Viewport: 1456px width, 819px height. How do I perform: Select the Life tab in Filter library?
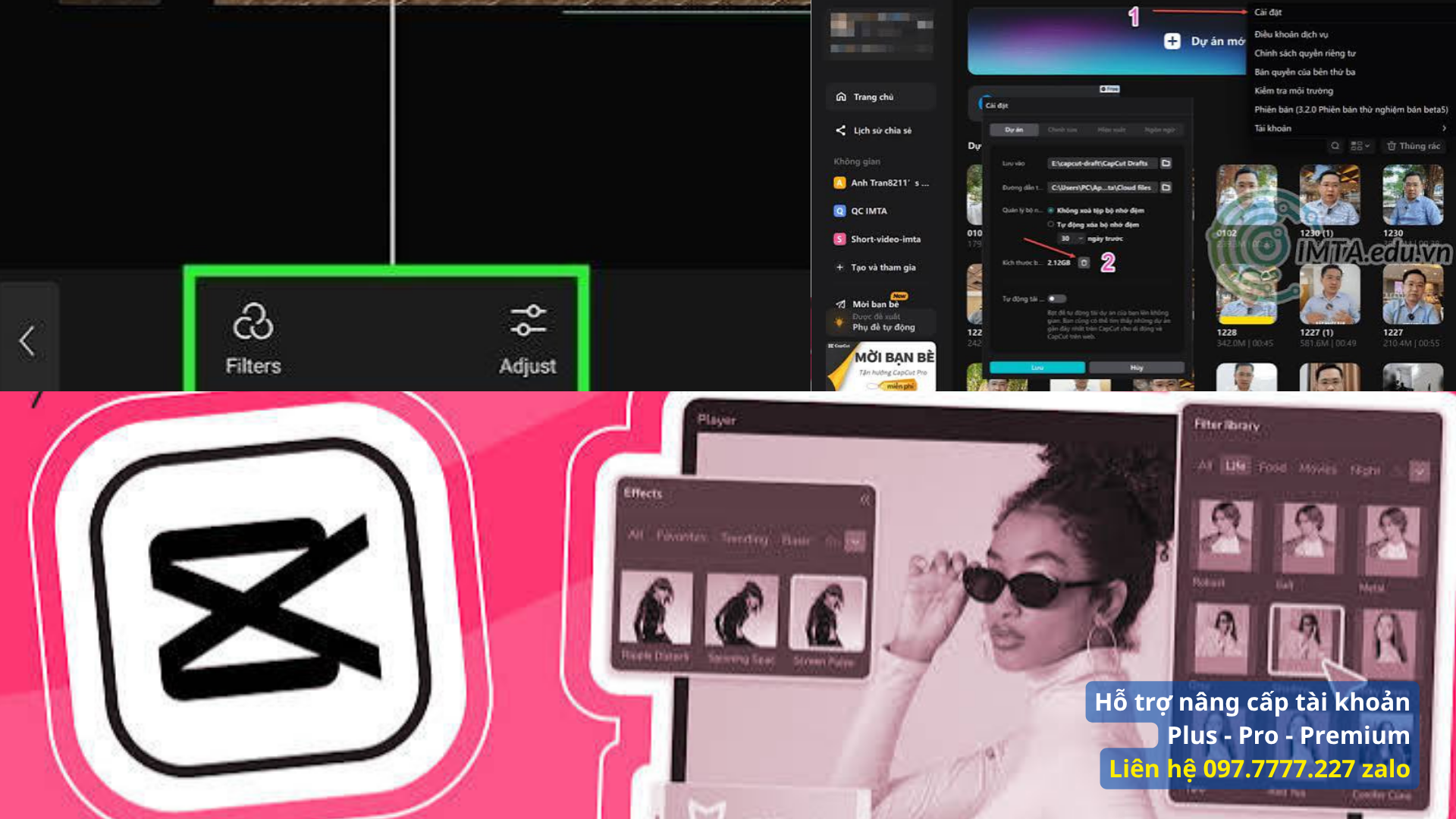click(1235, 466)
